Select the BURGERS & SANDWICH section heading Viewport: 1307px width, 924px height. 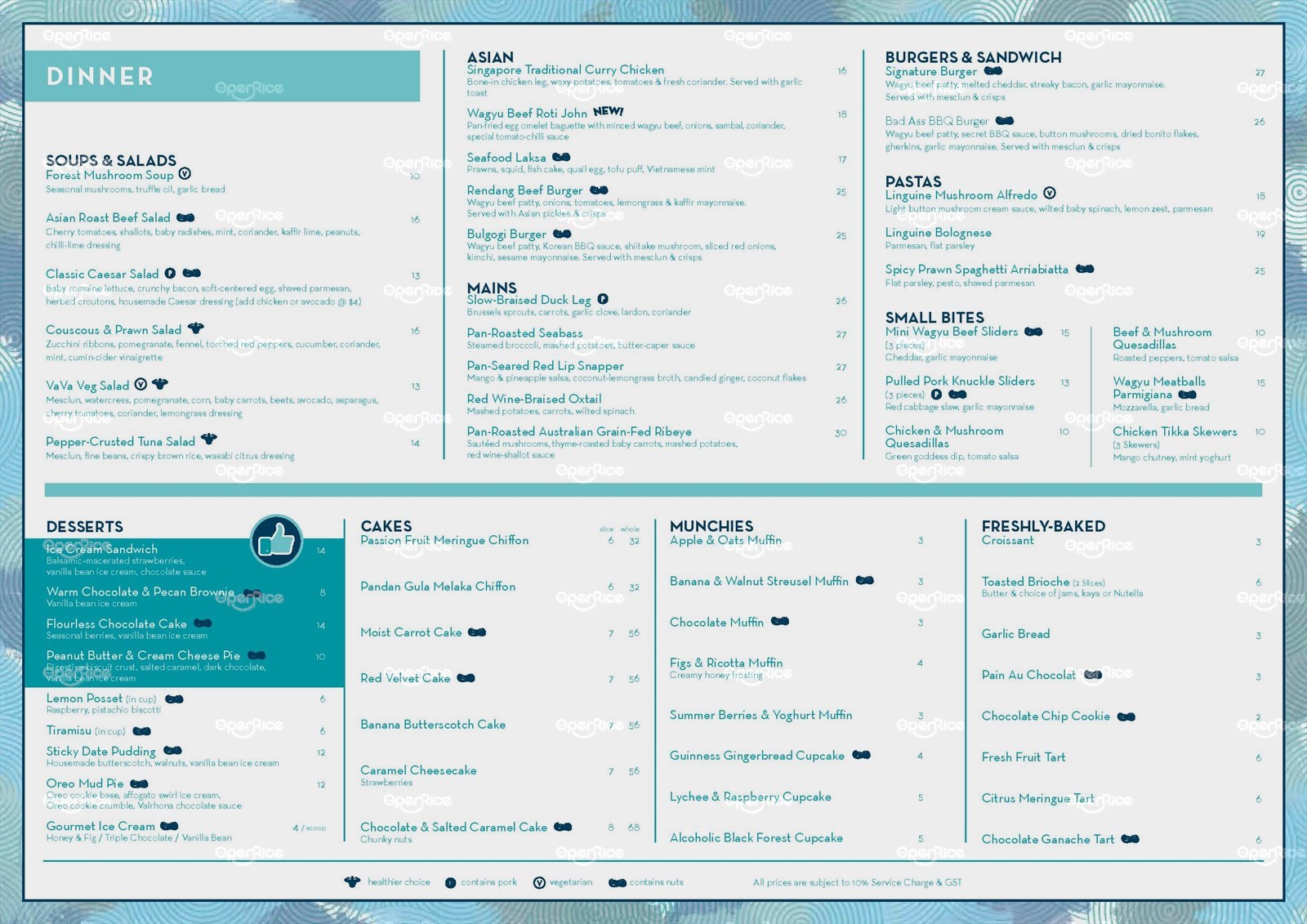point(973,57)
